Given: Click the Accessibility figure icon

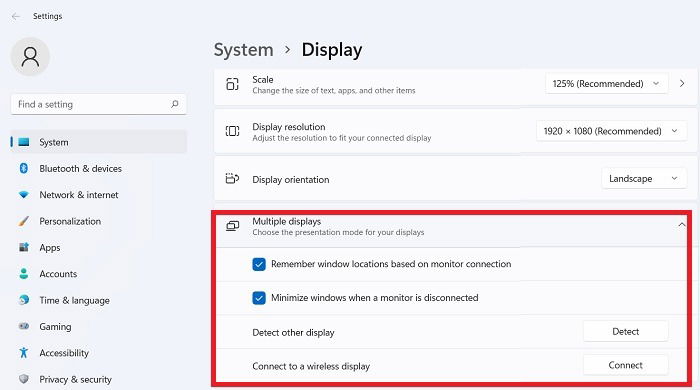Looking at the screenshot, I should [24, 353].
